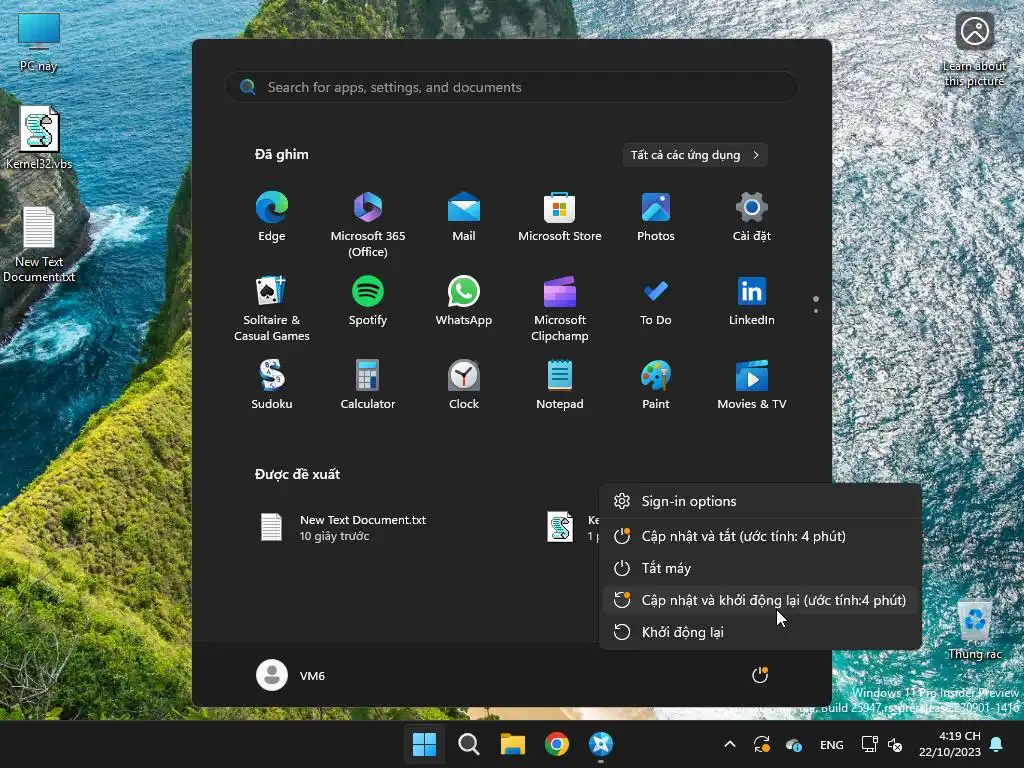Screen dimensions: 1024x768
Task: Select PC này desktop icon
Action: [39, 42]
